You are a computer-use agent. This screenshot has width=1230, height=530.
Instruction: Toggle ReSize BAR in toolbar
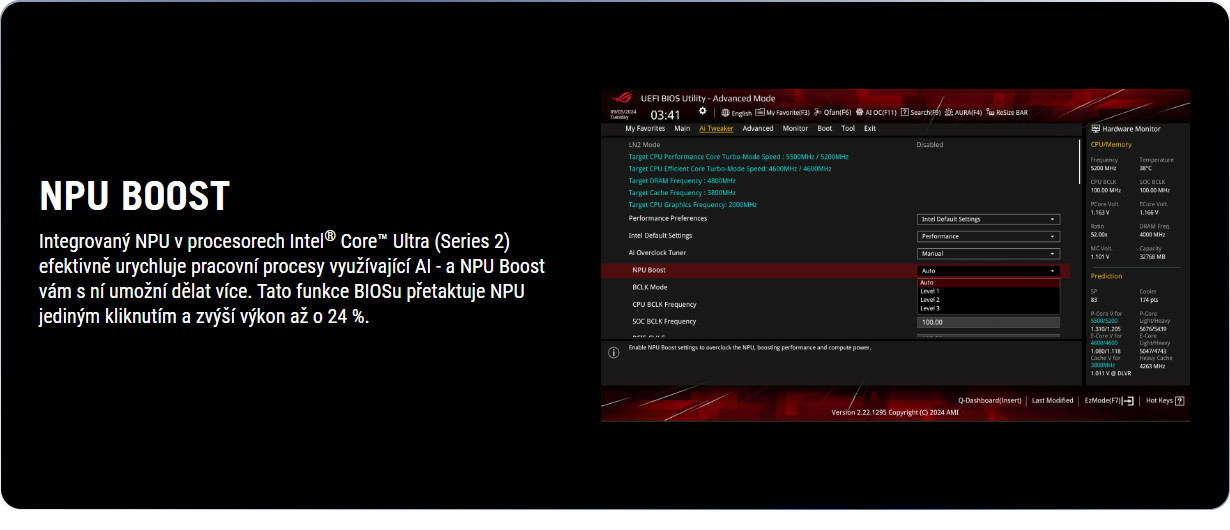[x=1007, y=113]
